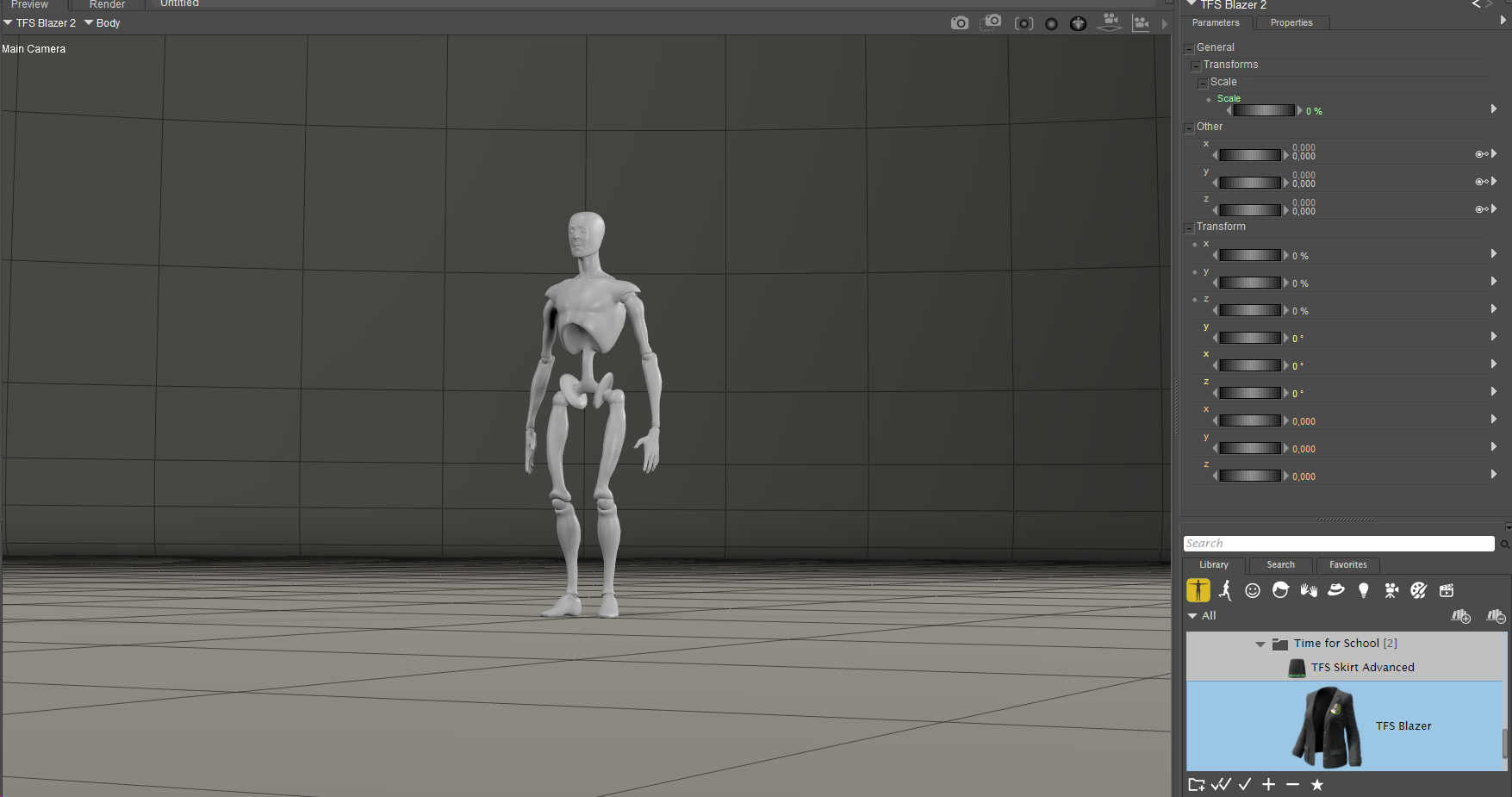Collapse the Other parameter group
Viewport: 1512px width, 797px height.
point(1189,128)
